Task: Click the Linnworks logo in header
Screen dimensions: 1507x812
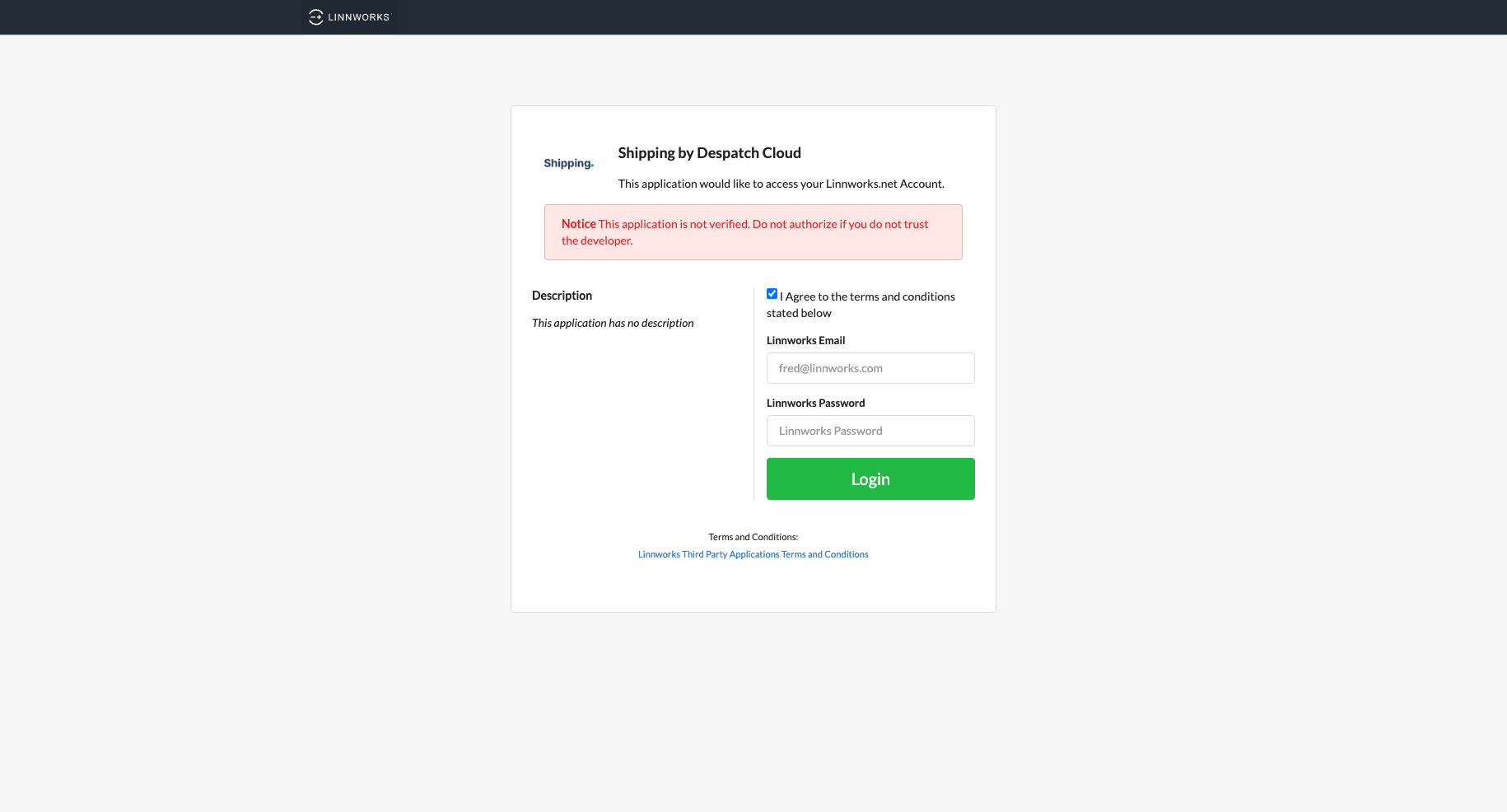Action: 348,17
